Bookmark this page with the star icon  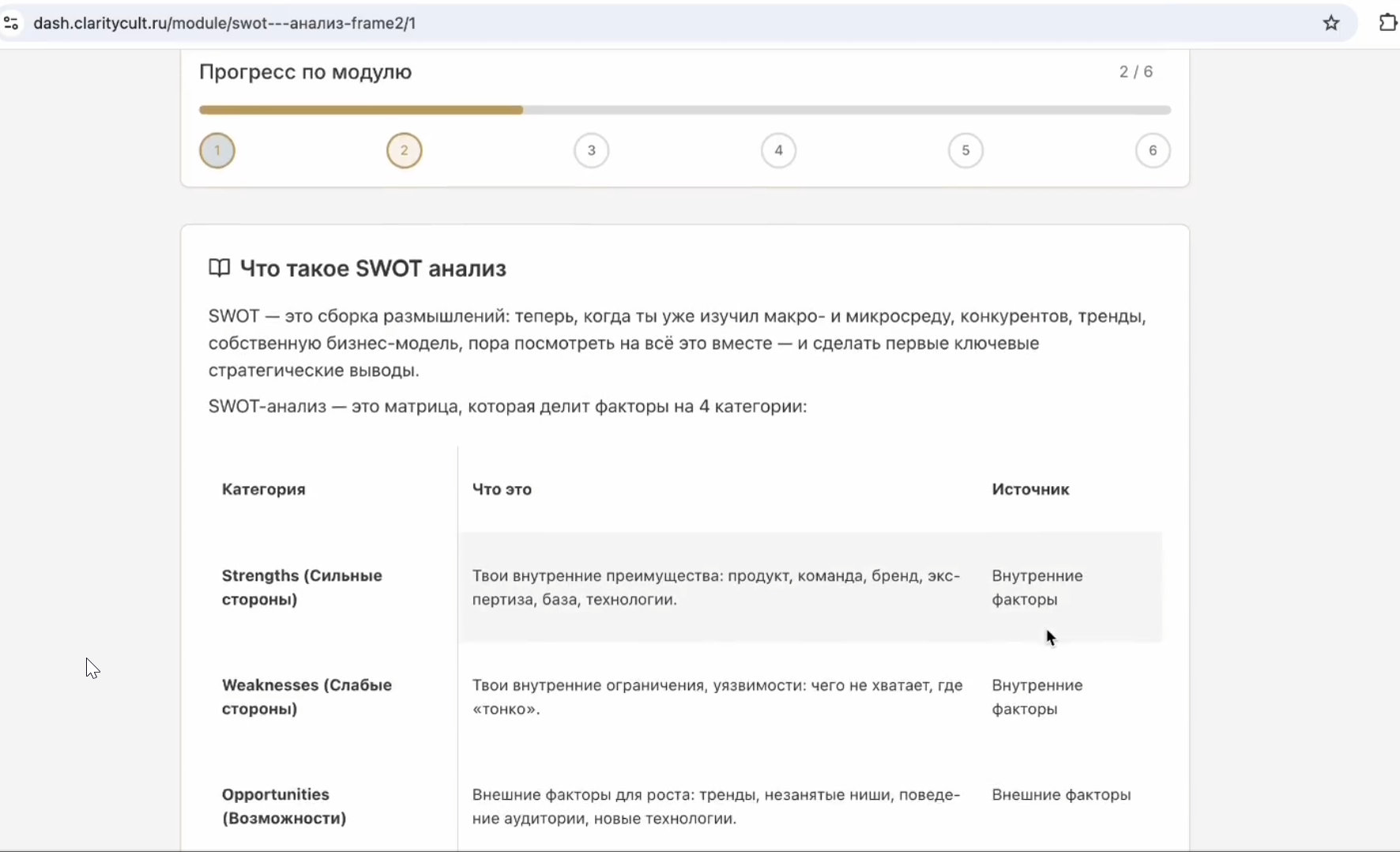[x=1331, y=24]
